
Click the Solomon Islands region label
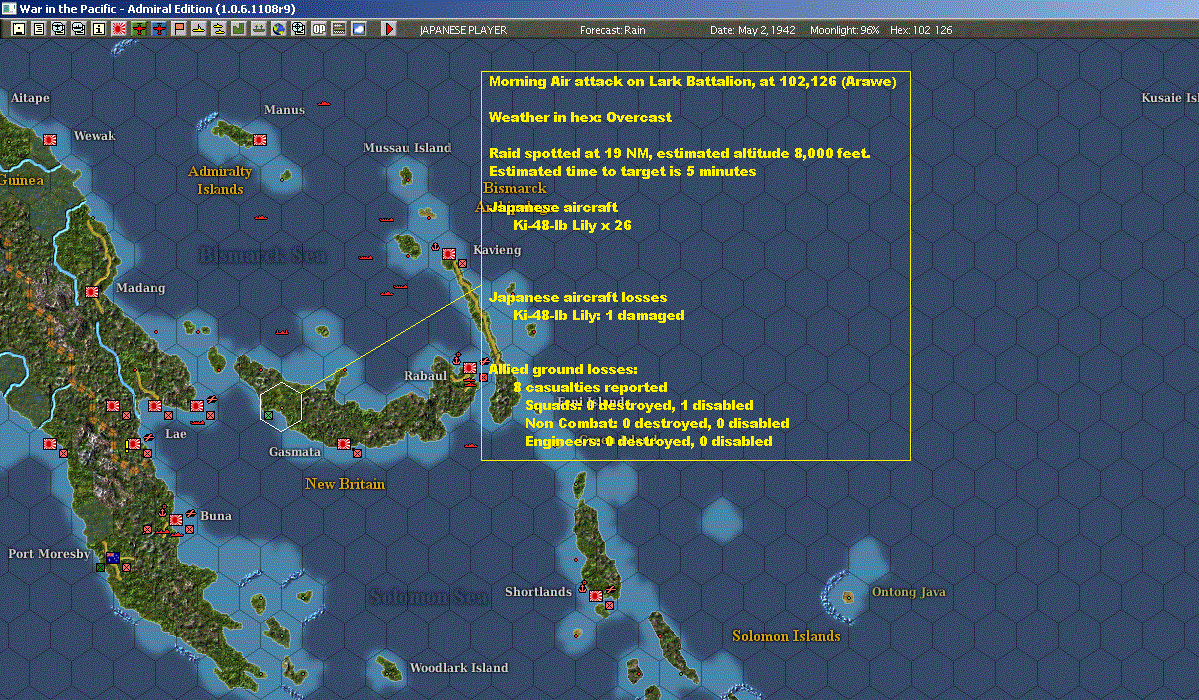786,636
